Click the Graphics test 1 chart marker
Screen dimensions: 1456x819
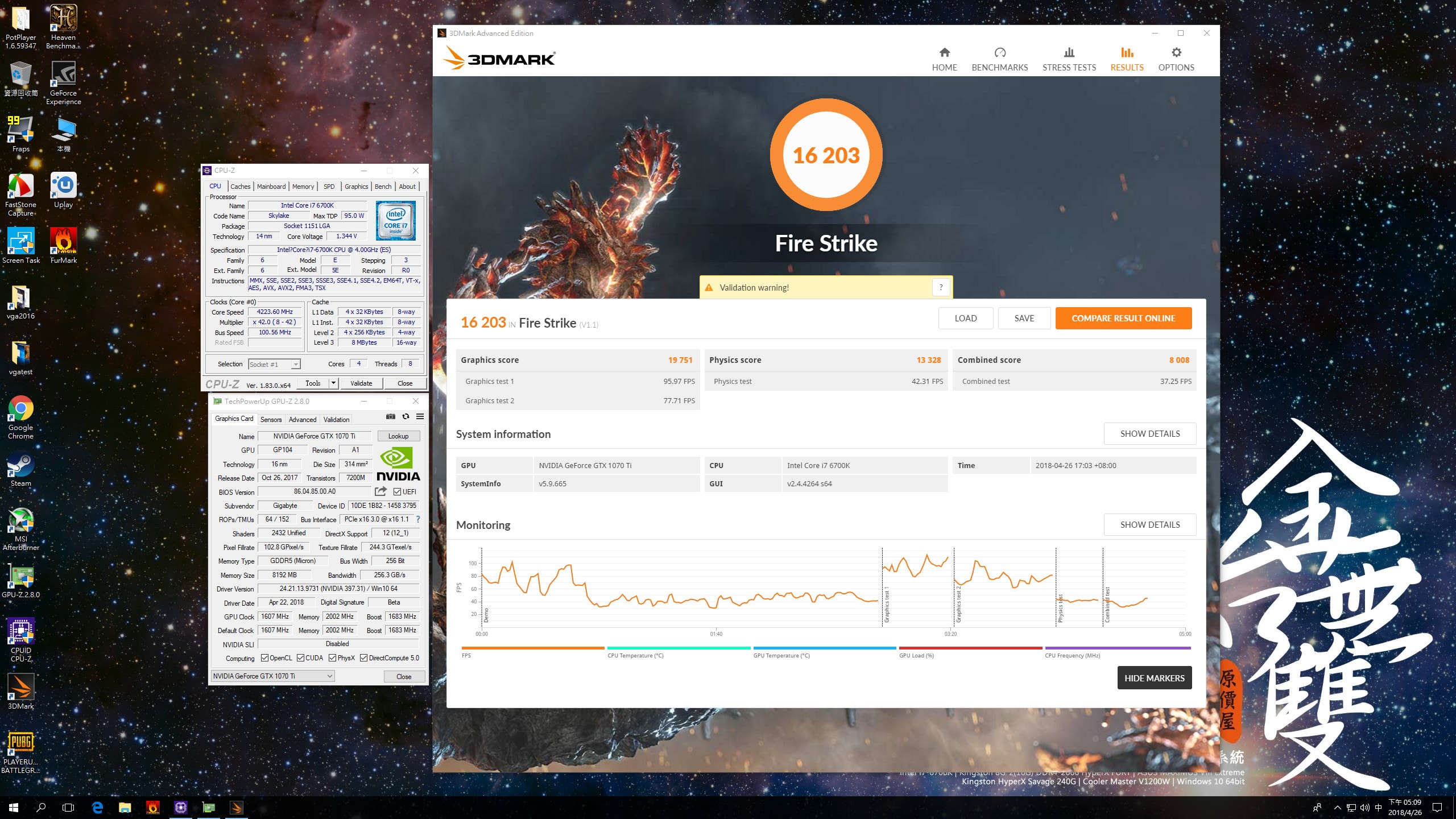click(x=886, y=604)
